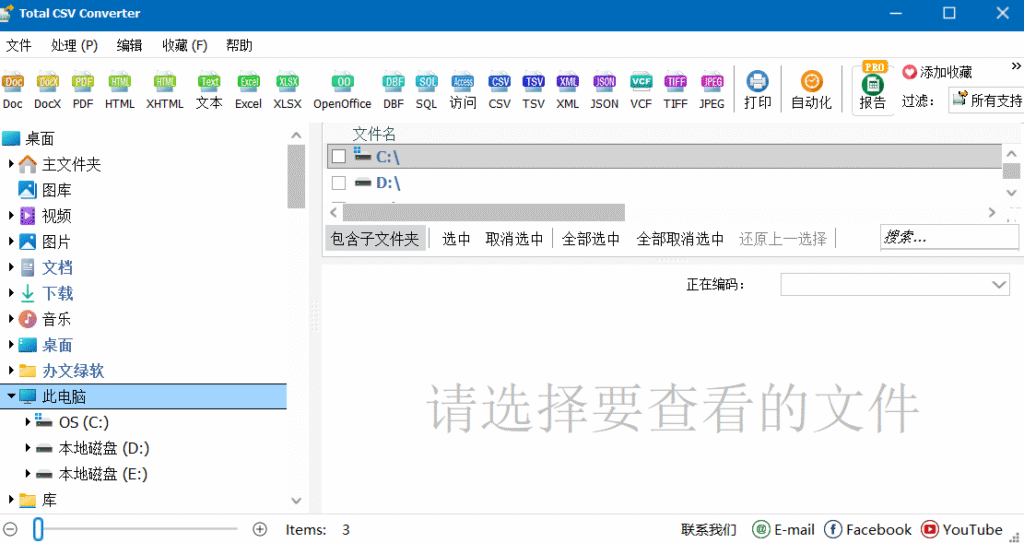Convert to XML format
This screenshot has height=543, width=1024.
[568, 90]
